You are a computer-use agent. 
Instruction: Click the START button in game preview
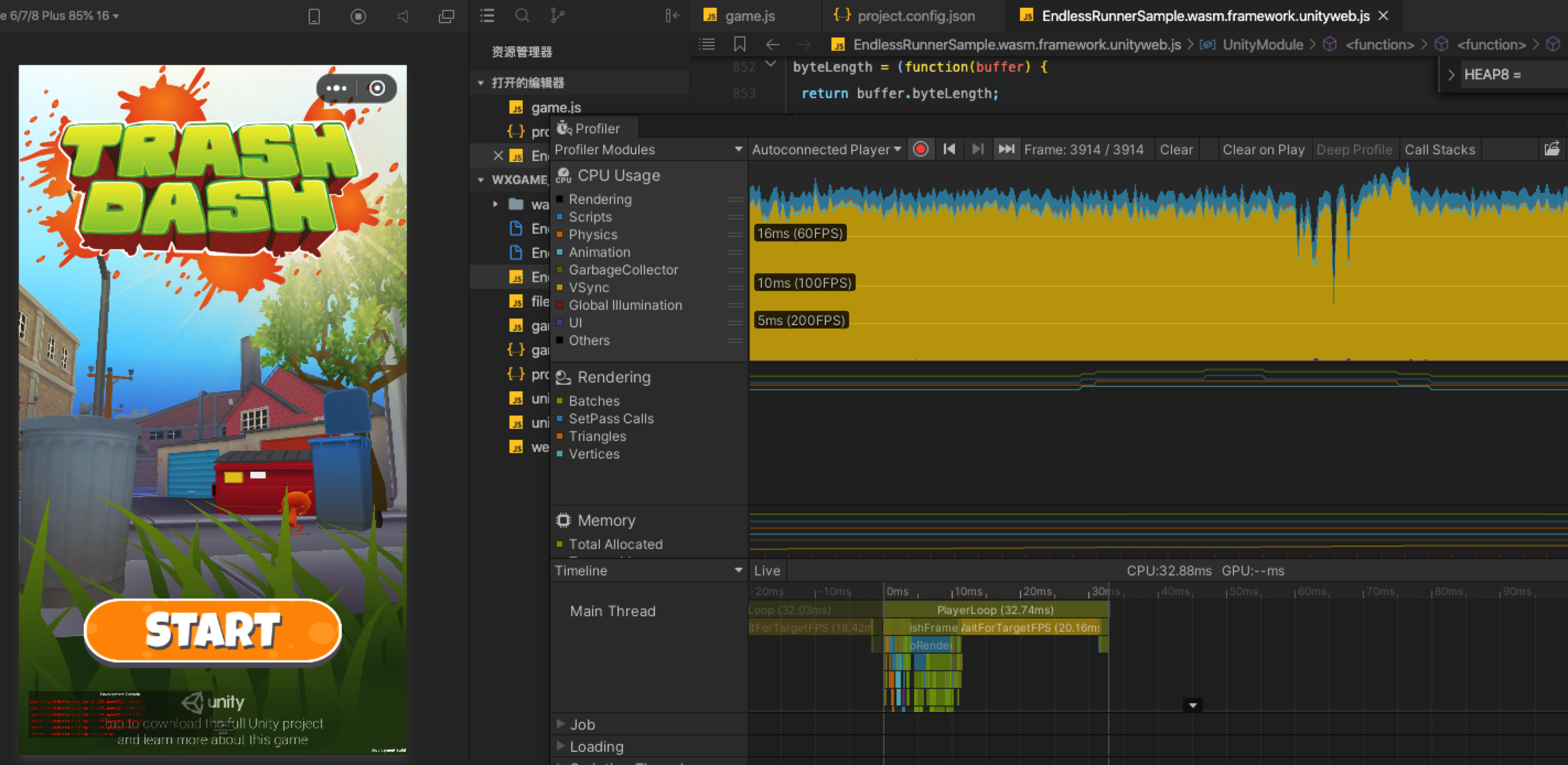pos(213,630)
